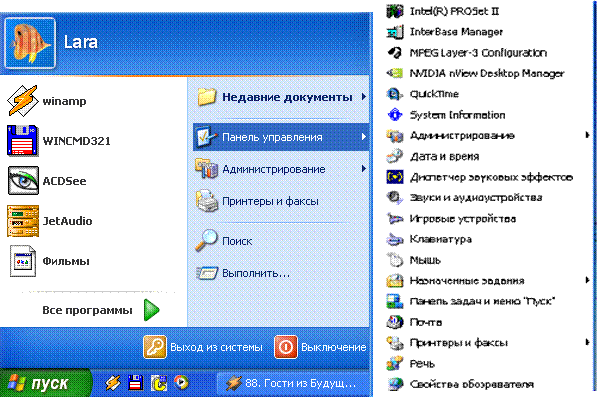The height and width of the screenshot is (397, 599).
Task: Open Недавние документы folder icon
Action: [x=207, y=97]
